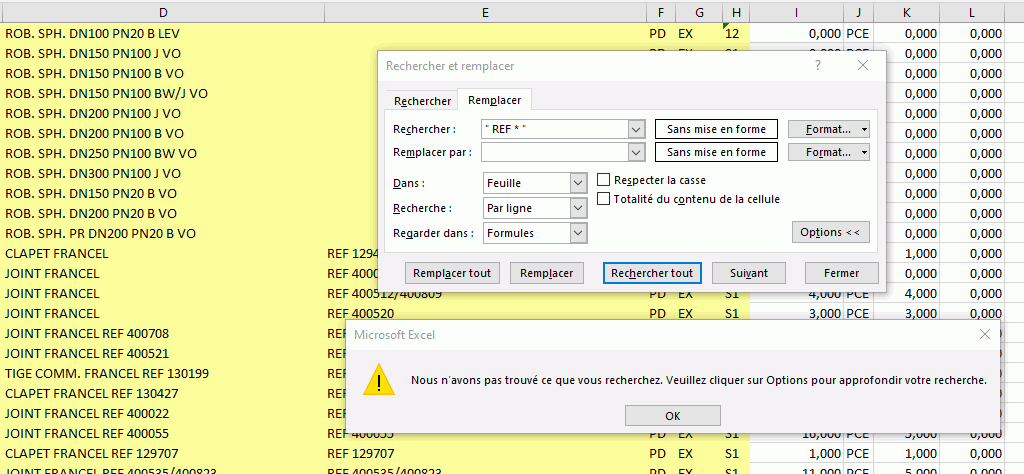Select the Remplacer tab
1024x474 pixels.
[x=494, y=101]
